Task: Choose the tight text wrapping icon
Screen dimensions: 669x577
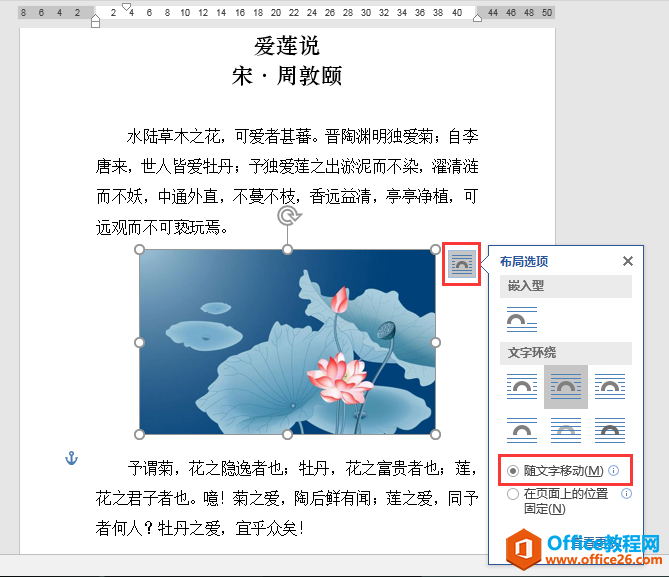Action: point(566,387)
